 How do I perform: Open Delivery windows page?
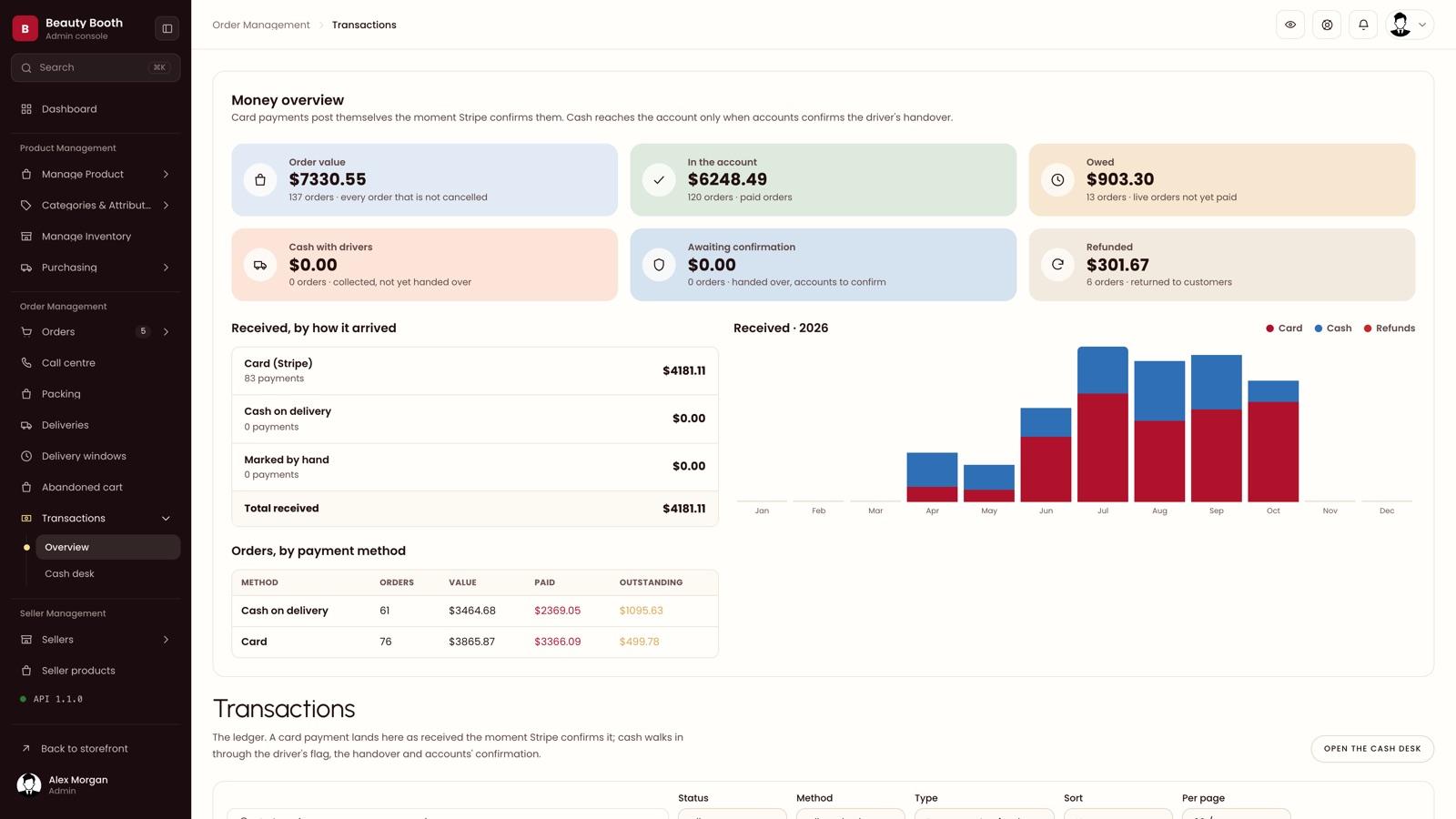click(x=96, y=456)
